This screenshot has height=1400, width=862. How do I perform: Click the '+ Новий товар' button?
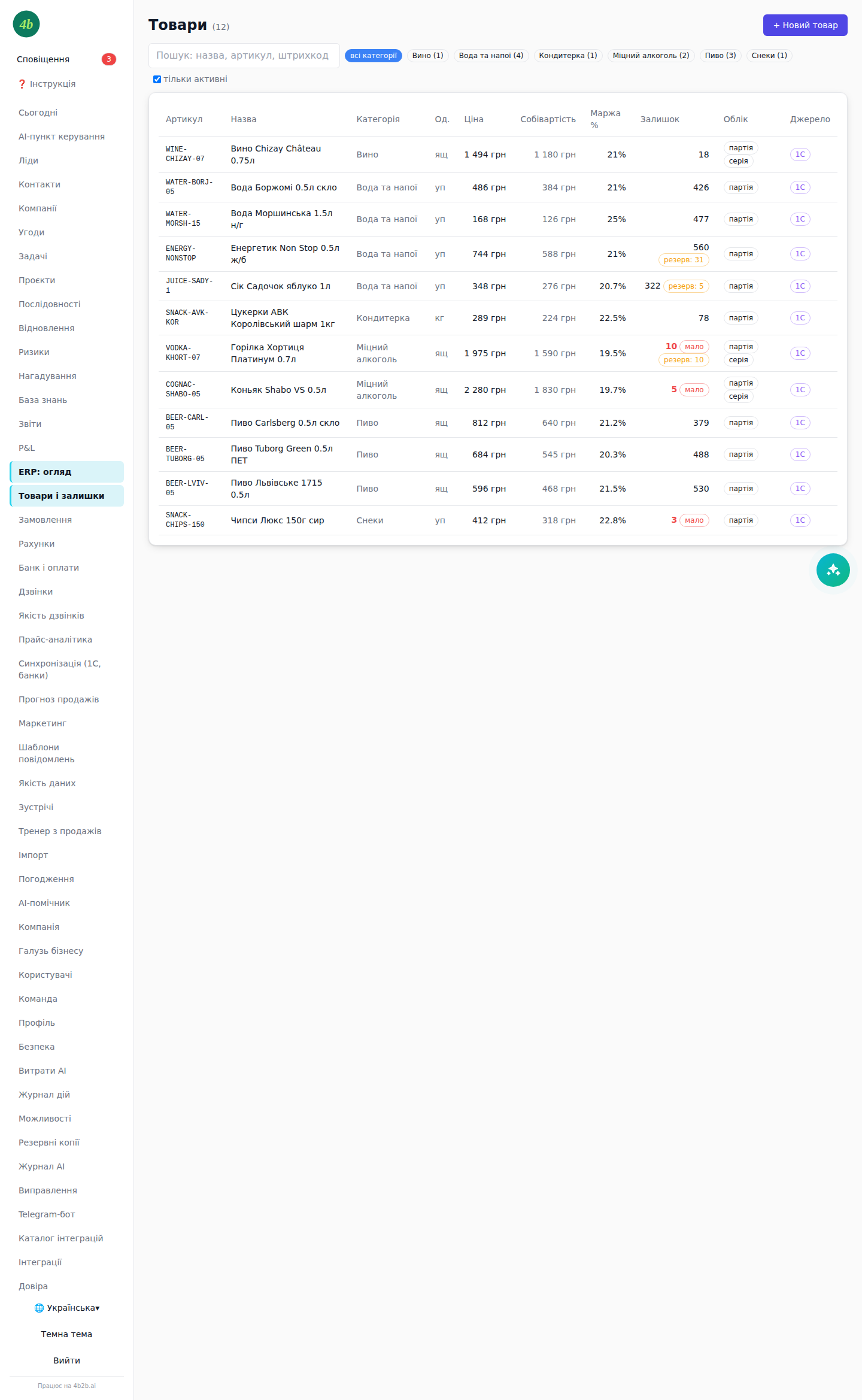point(805,25)
